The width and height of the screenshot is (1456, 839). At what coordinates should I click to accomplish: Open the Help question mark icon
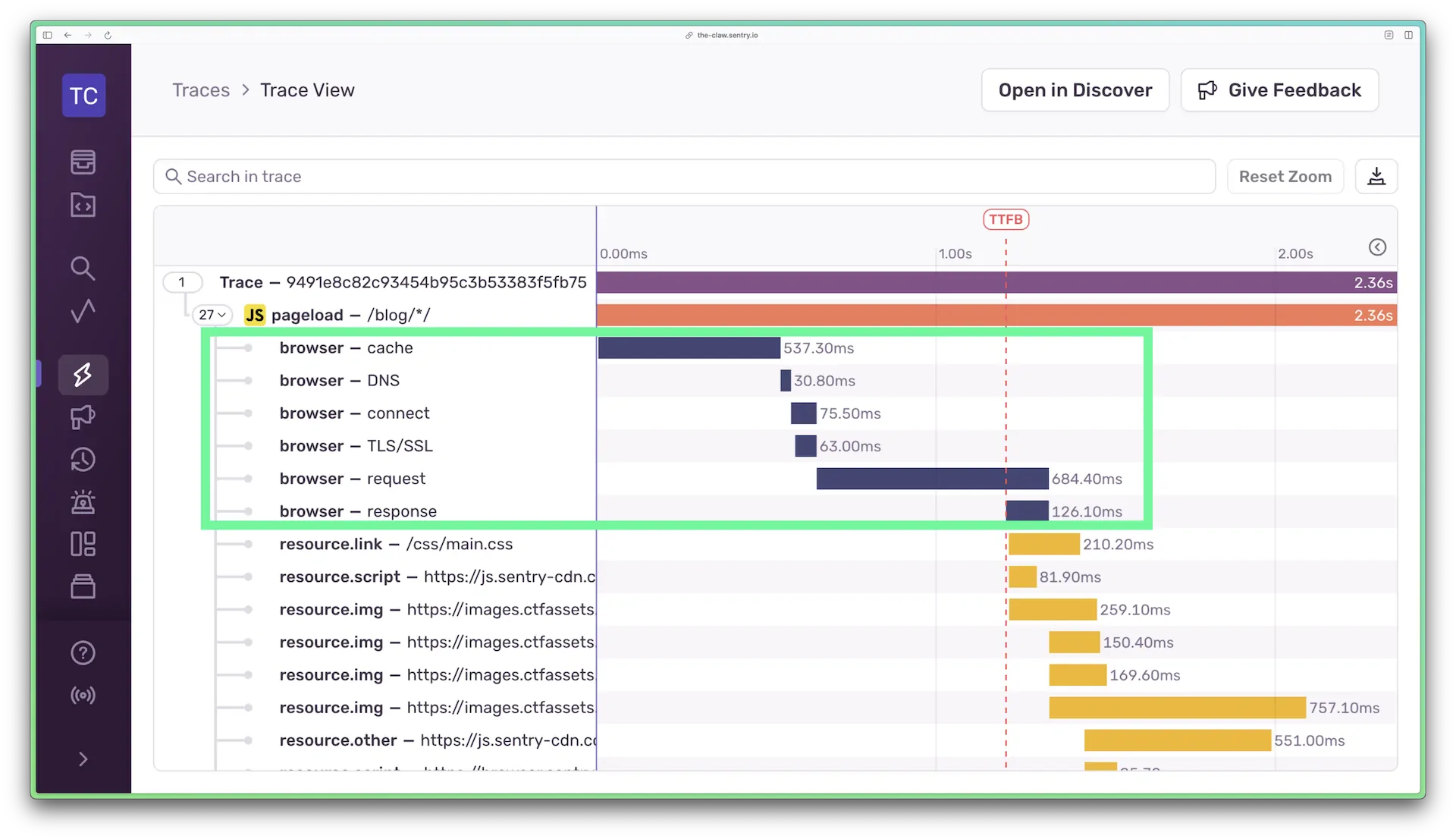83,652
